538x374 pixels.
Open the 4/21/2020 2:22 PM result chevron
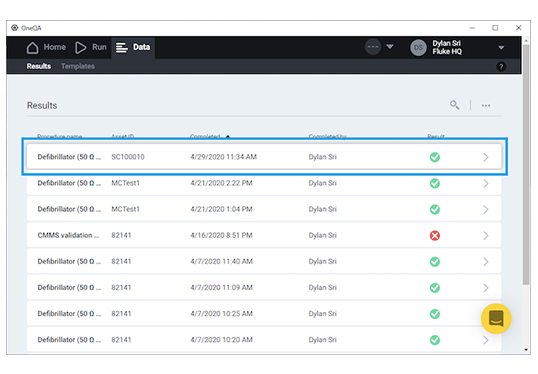click(x=486, y=183)
